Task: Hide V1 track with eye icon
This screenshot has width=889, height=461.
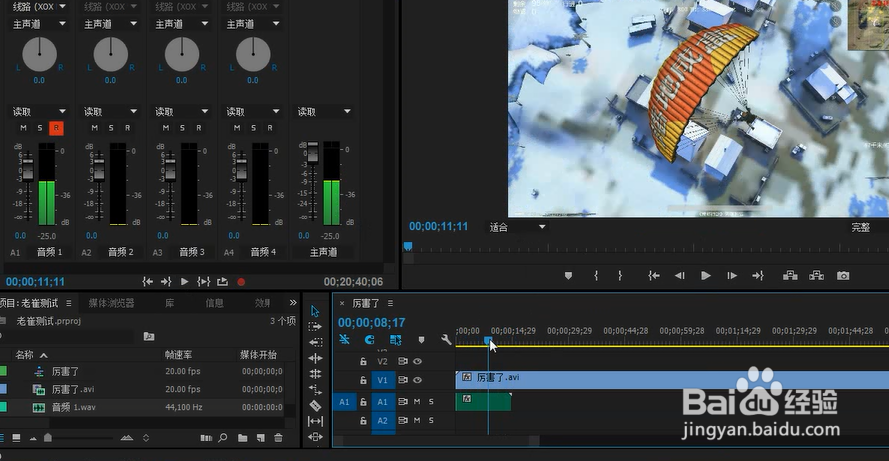Action: 417,380
